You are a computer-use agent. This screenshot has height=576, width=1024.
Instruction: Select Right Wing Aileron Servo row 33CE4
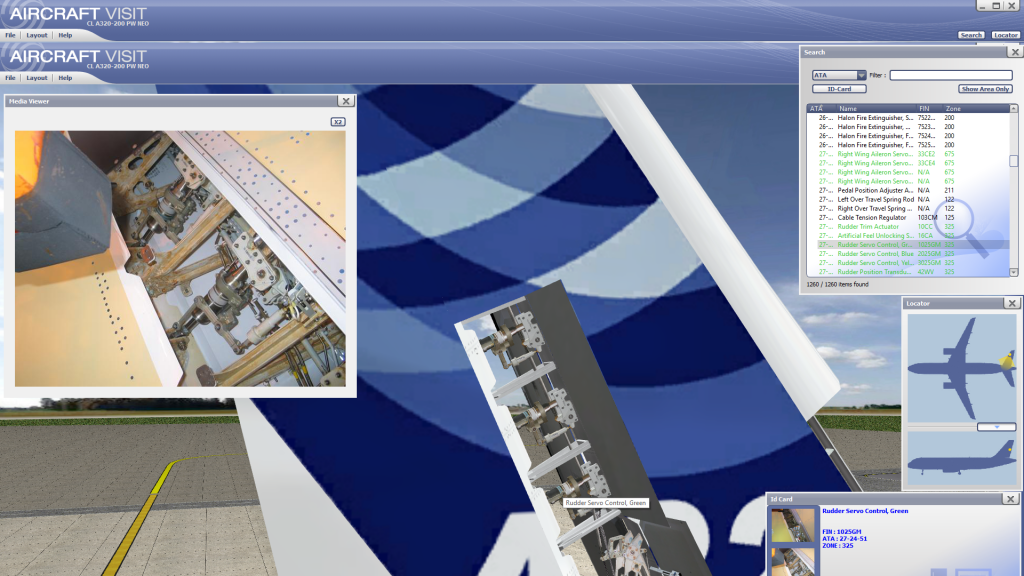tap(909, 163)
